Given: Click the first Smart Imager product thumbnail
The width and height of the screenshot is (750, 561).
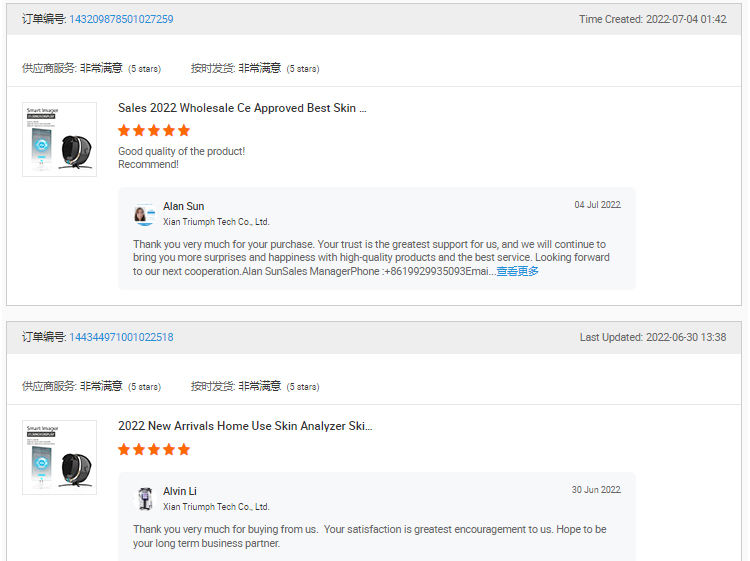Looking at the screenshot, I should 59,140.
